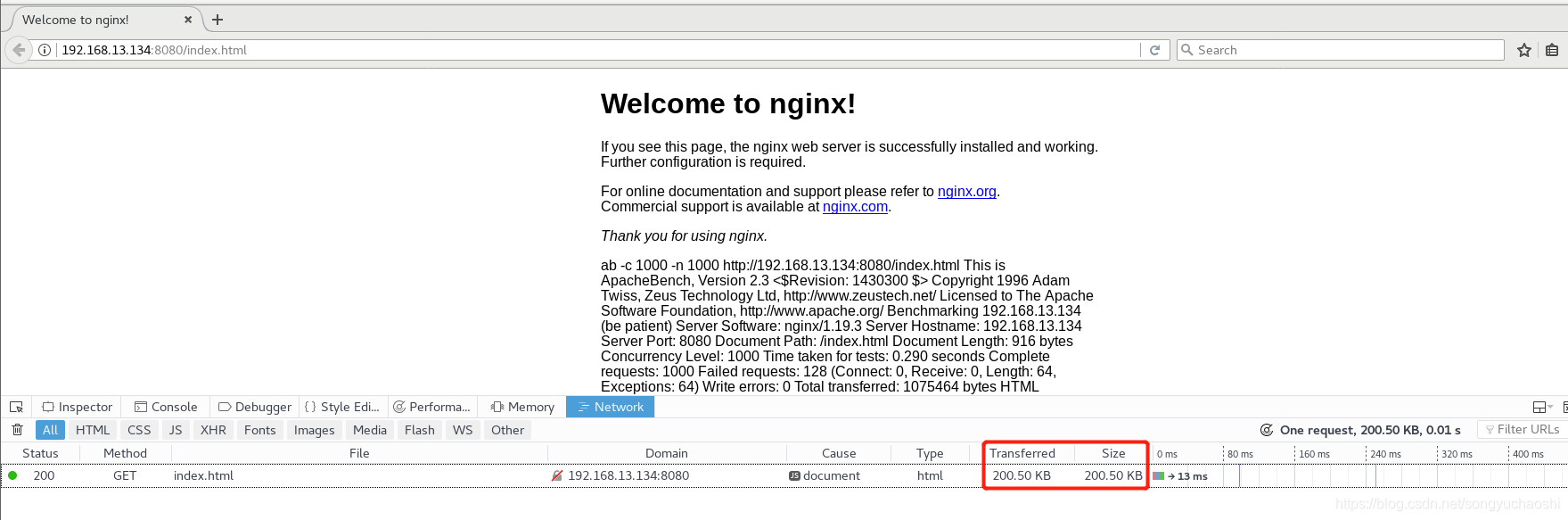Open the Style Editor tab

pos(342,407)
